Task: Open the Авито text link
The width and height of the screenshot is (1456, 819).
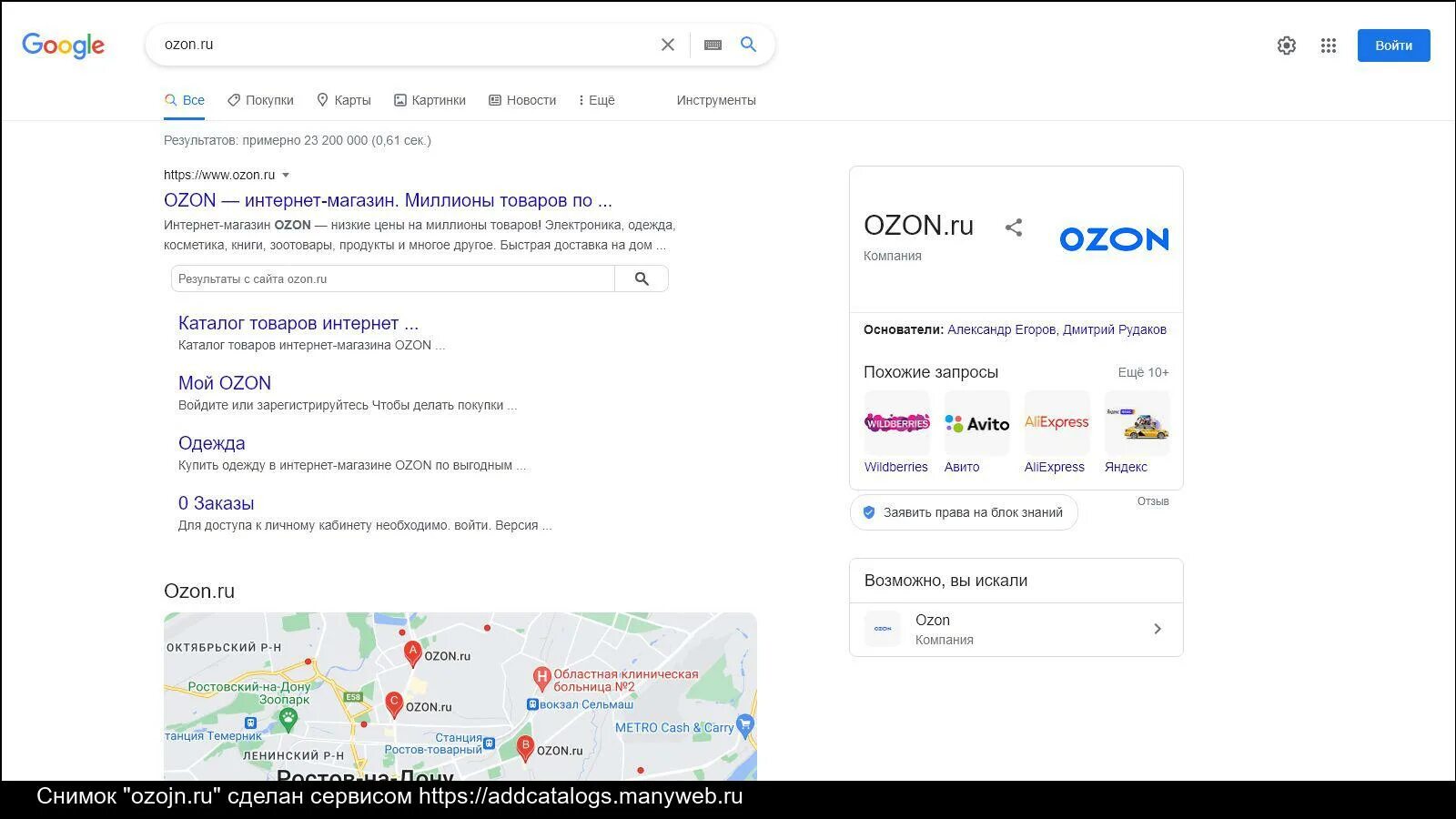Action: pyautogui.click(x=962, y=467)
